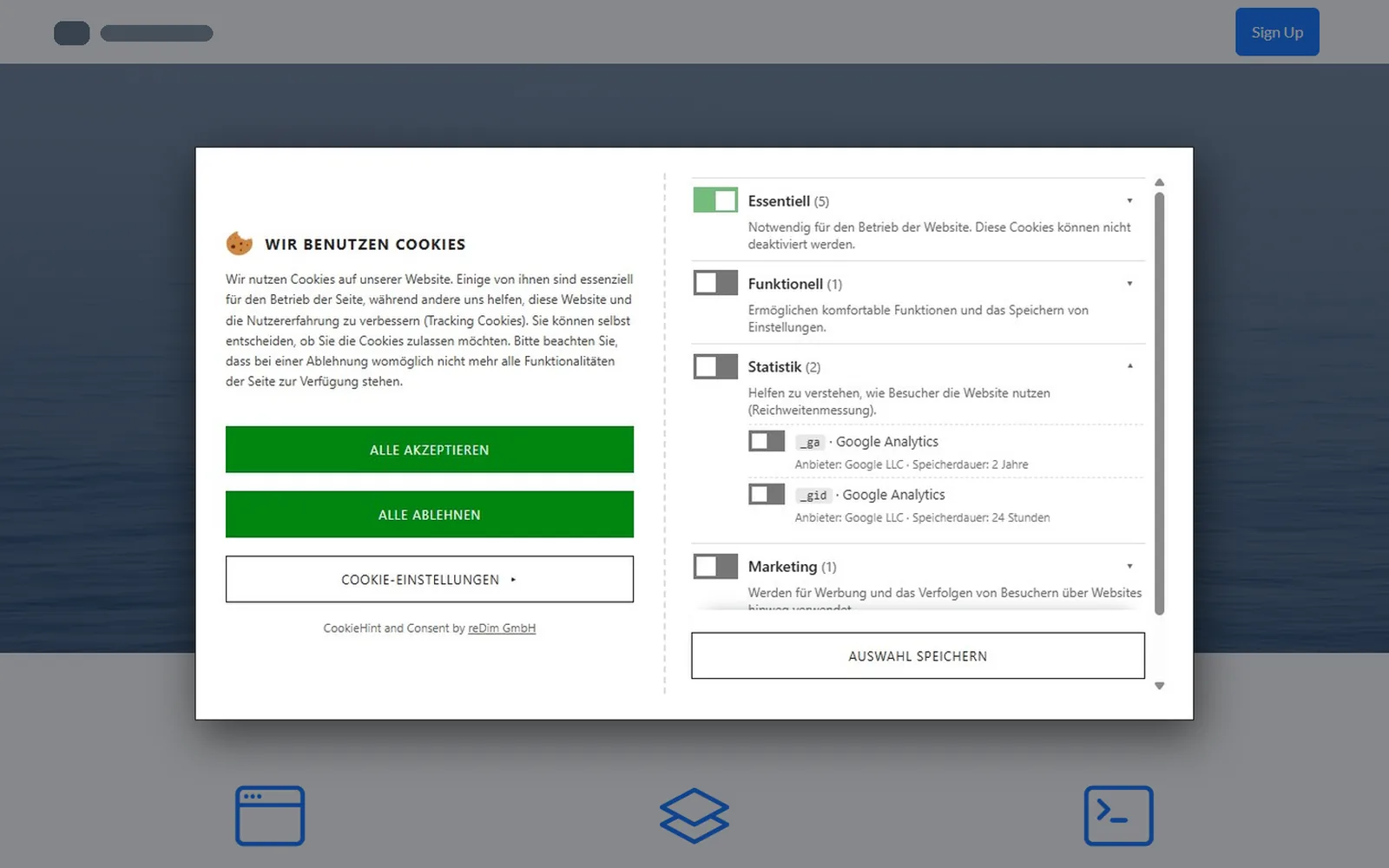1389x868 pixels.
Task: Enable the Statistik cookies switch
Action: 715,366
